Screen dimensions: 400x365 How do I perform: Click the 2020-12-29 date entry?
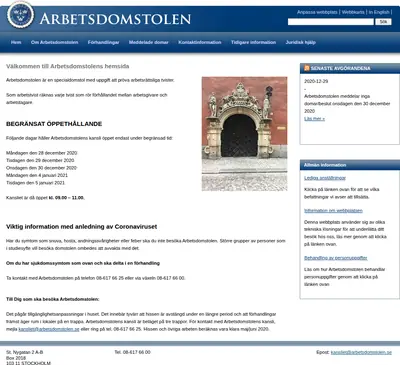point(316,81)
